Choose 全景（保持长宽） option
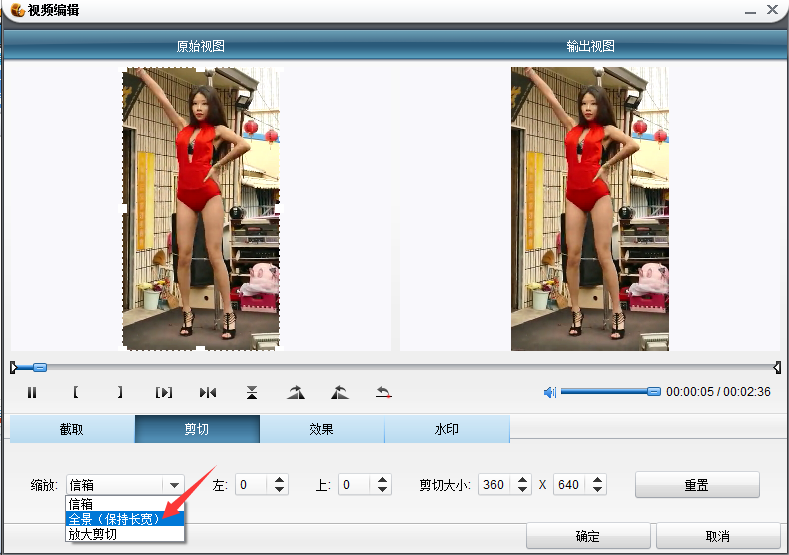The width and height of the screenshot is (789, 555). click(125, 519)
